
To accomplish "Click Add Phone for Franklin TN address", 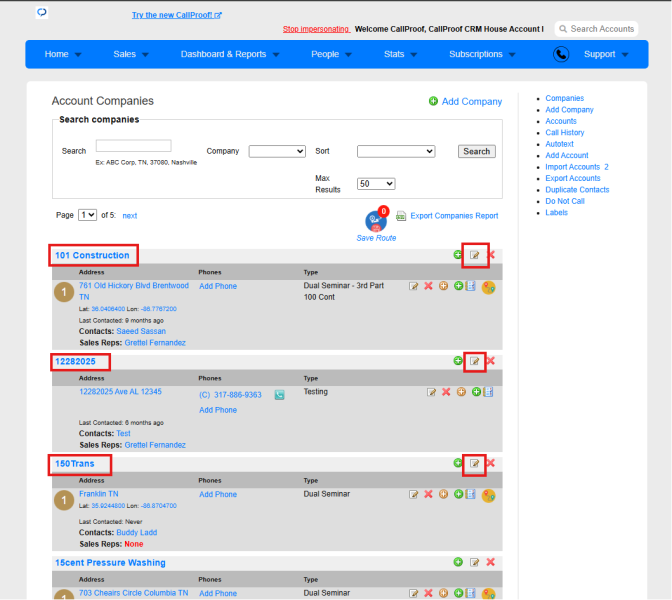I will tap(218, 495).
